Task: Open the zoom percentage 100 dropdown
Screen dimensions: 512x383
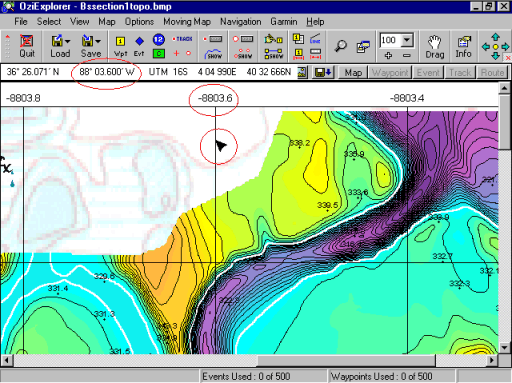Action: [407, 40]
